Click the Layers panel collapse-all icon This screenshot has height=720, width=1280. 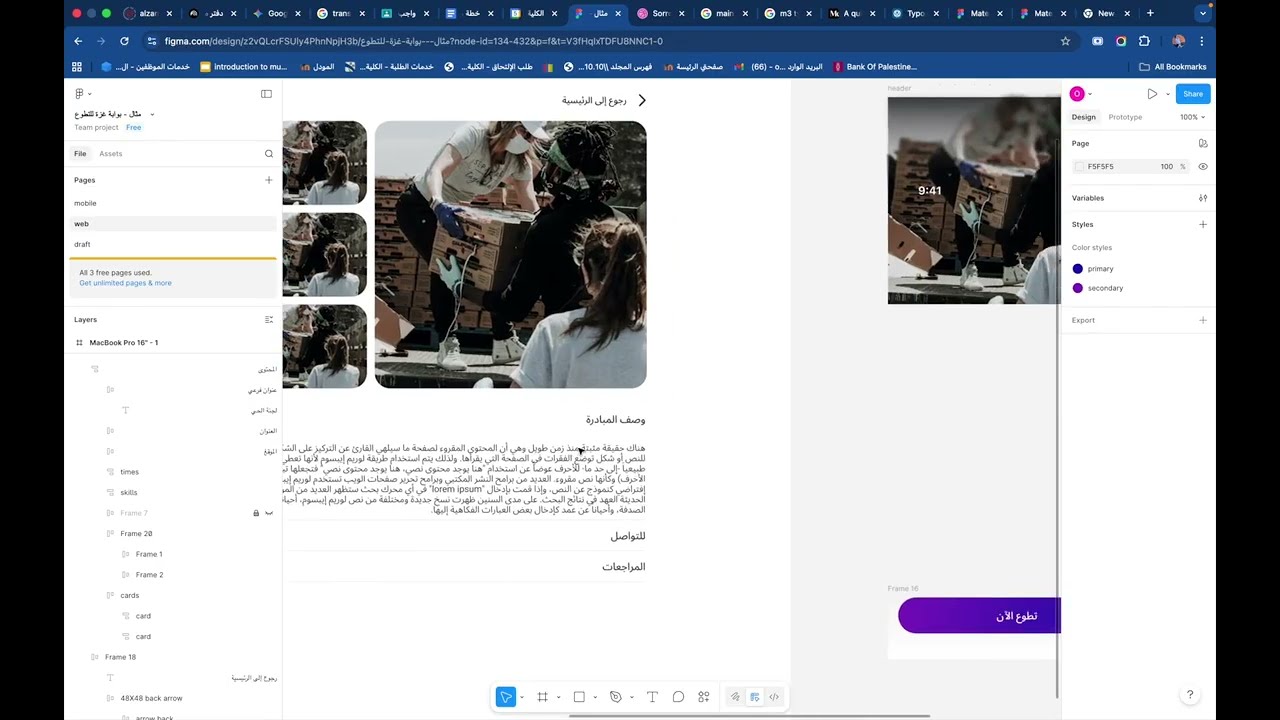click(x=268, y=320)
